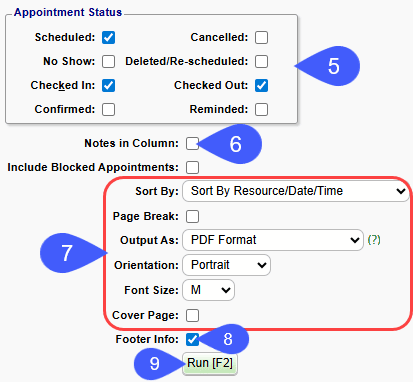Uncheck the Scheduled status checkbox
The height and width of the screenshot is (382, 413).
(109, 37)
